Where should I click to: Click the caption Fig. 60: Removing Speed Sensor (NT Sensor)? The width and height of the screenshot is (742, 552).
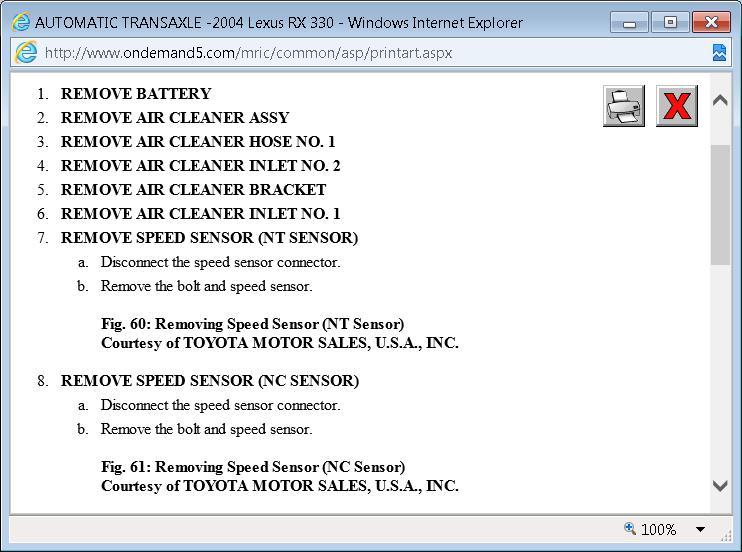253,324
